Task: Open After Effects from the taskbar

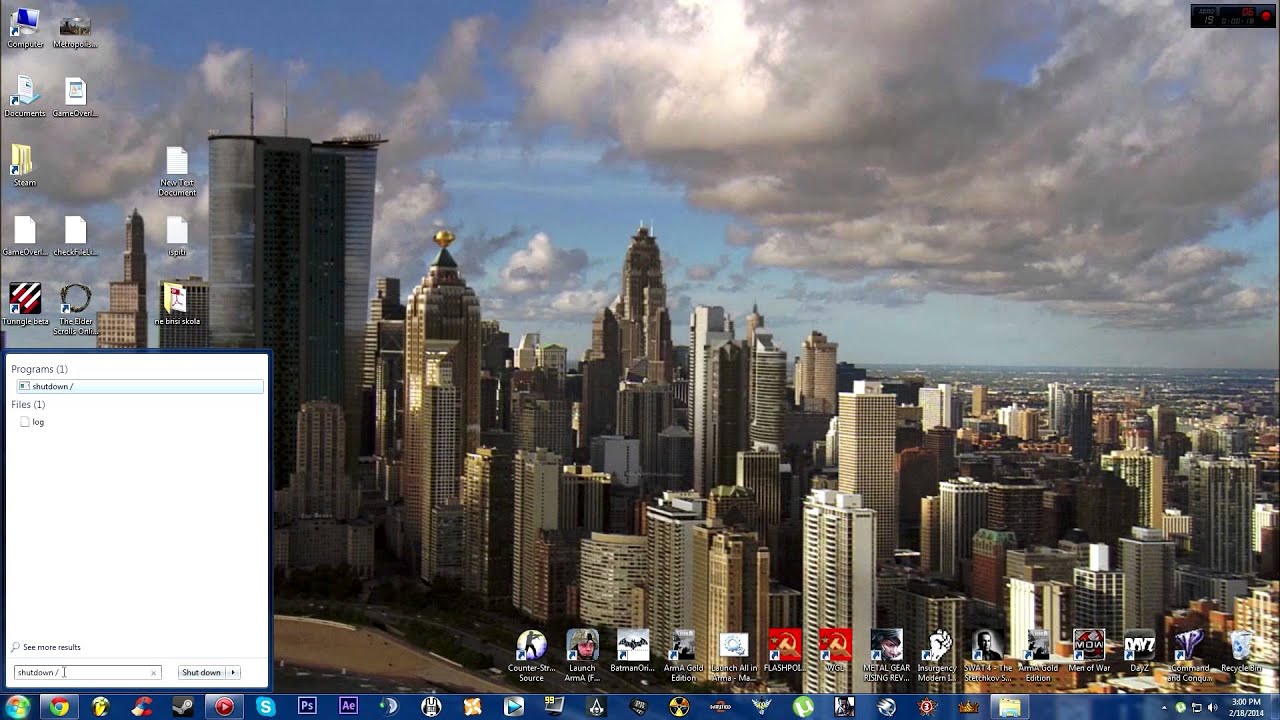Action: pyautogui.click(x=348, y=707)
